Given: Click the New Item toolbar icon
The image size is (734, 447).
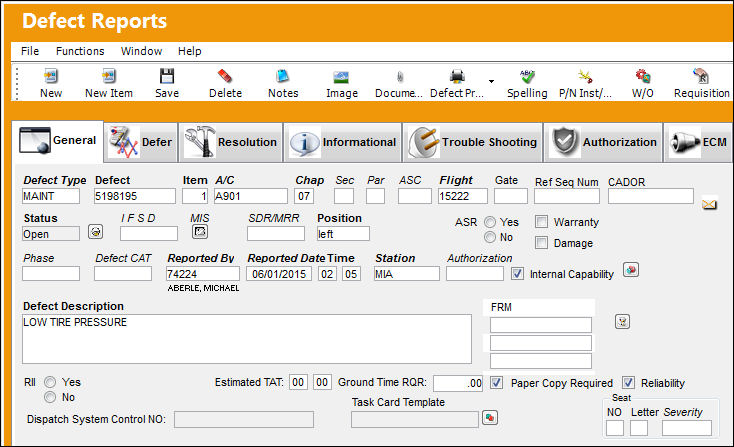Looking at the screenshot, I should point(109,76).
